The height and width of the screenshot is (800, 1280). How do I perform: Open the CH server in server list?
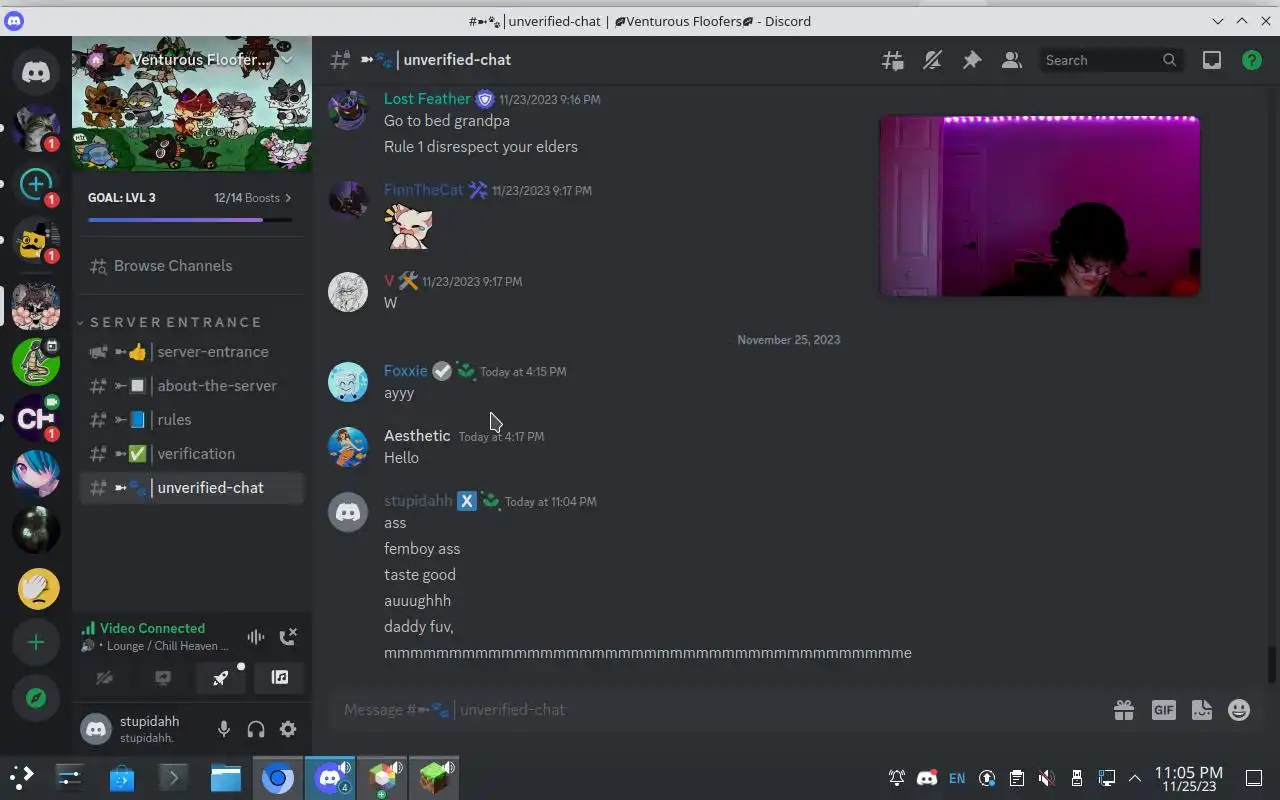(x=36, y=418)
